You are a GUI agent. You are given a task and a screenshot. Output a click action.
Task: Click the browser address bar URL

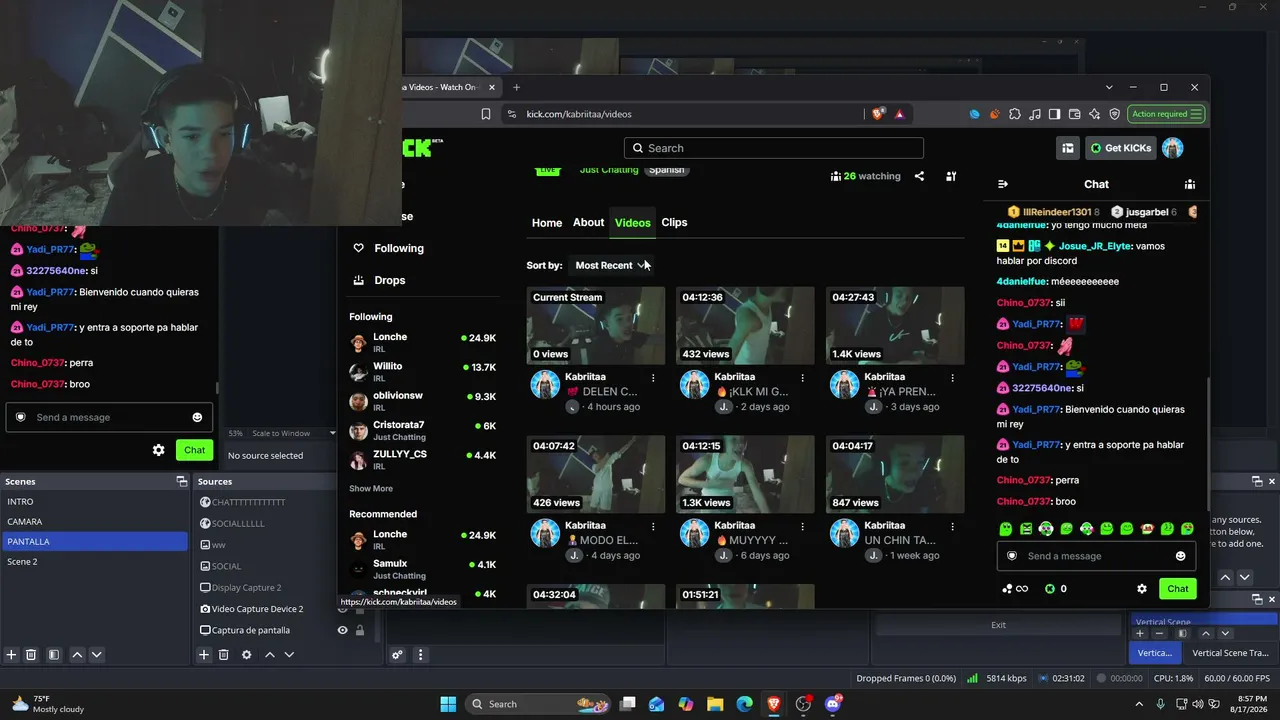579,114
